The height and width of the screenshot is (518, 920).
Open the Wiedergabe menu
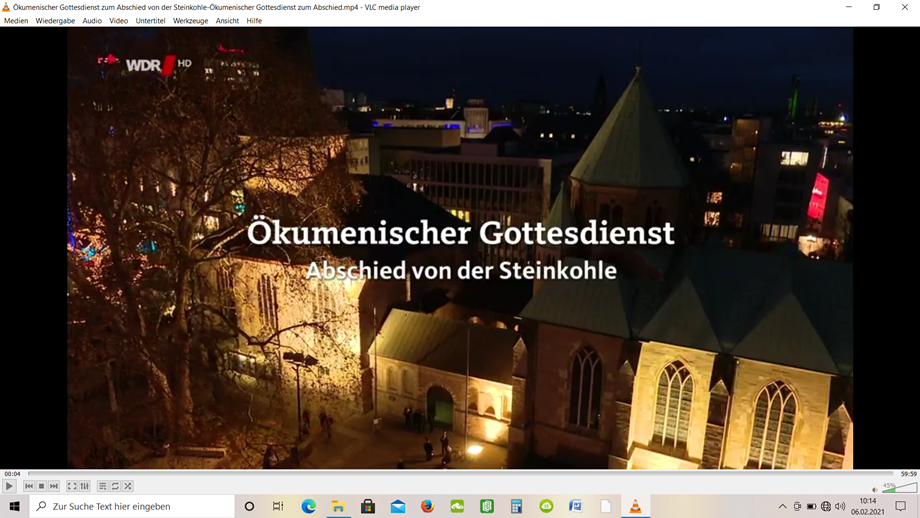tap(55, 21)
